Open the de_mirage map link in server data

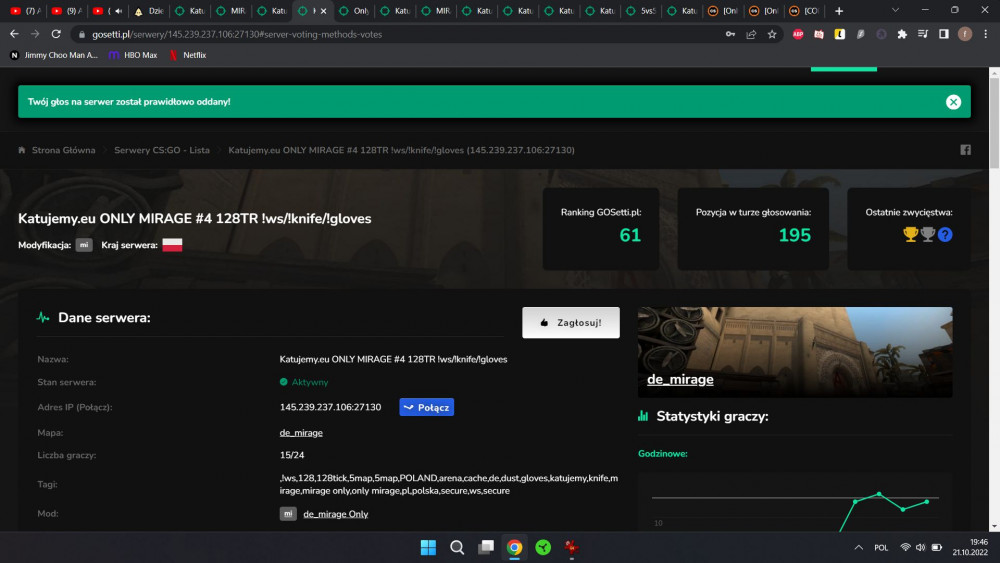click(301, 433)
